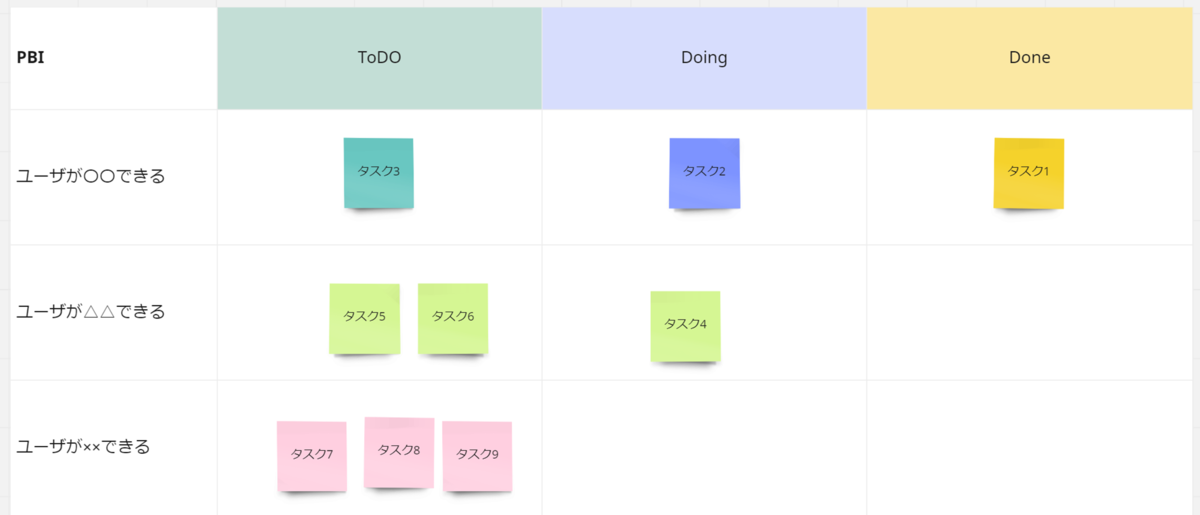
Task: Select the タスク8 pink sticky note
Action: pyautogui.click(x=399, y=452)
